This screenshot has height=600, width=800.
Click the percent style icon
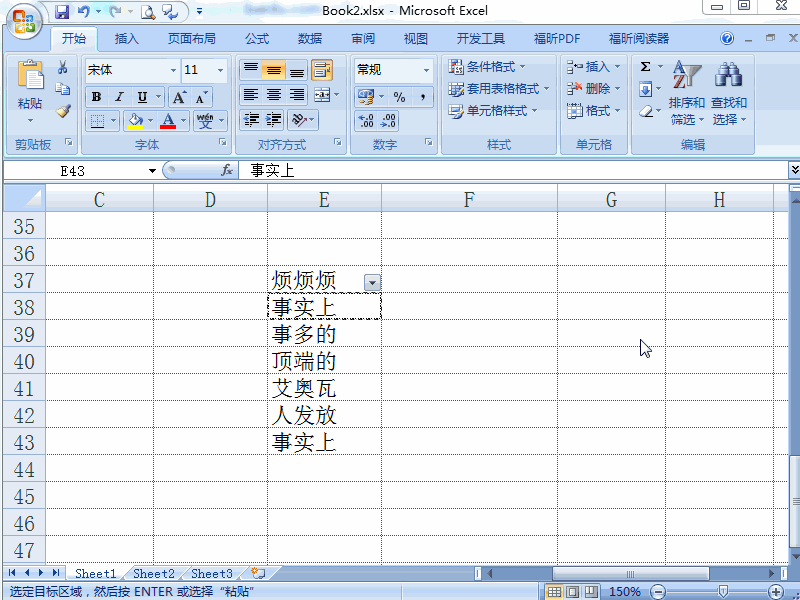pos(398,97)
